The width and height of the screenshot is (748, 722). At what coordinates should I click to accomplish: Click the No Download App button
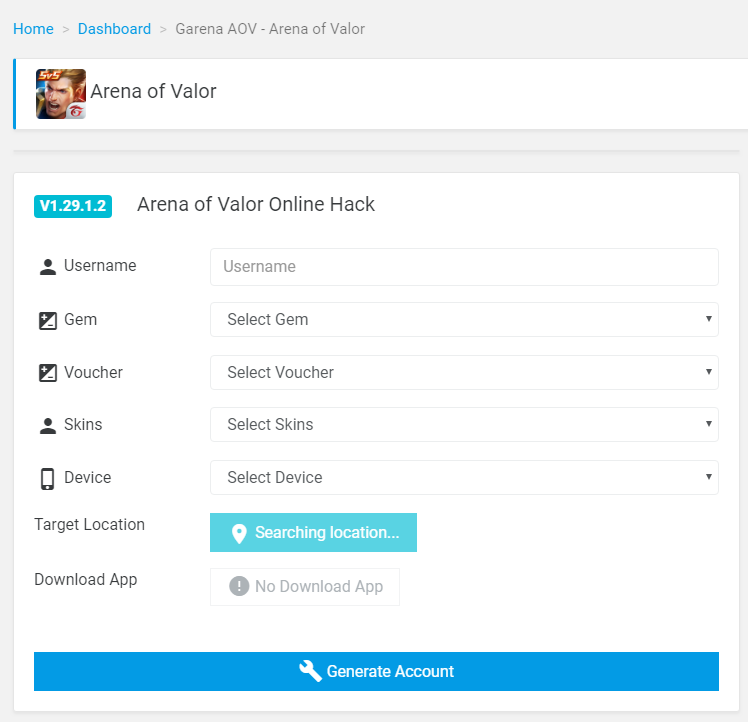[305, 587]
